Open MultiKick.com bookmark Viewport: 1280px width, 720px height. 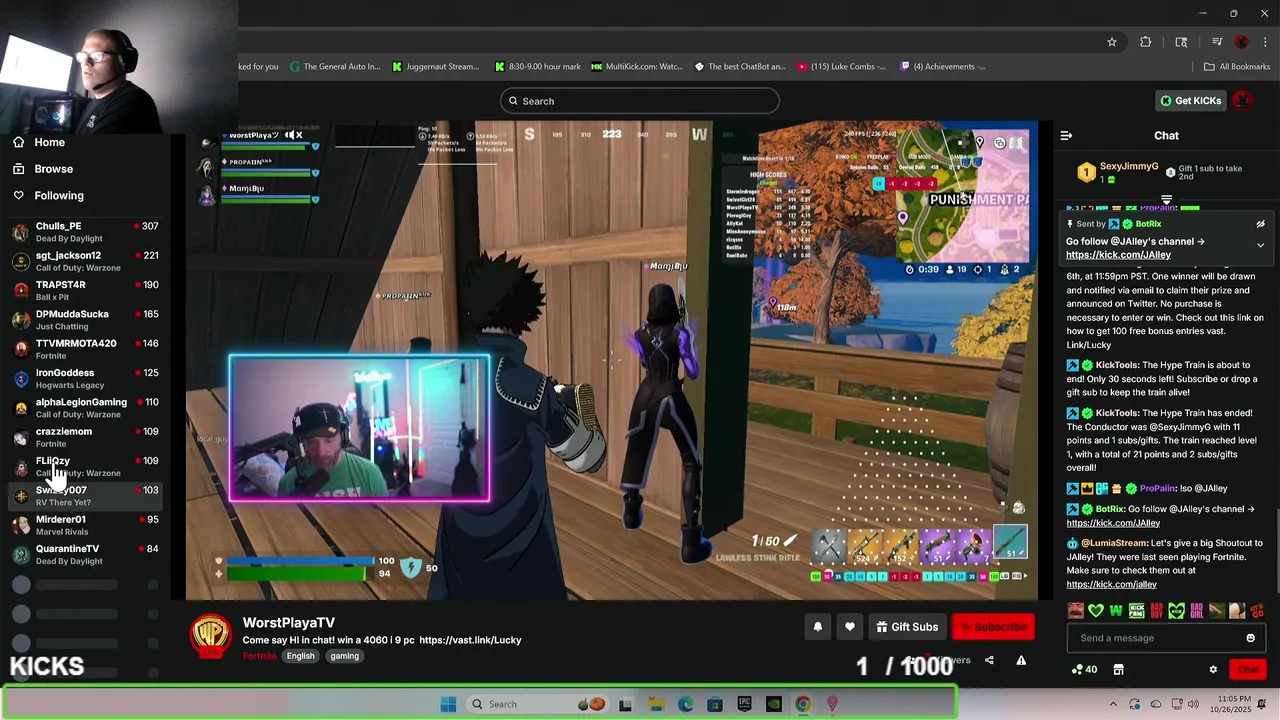(636, 67)
